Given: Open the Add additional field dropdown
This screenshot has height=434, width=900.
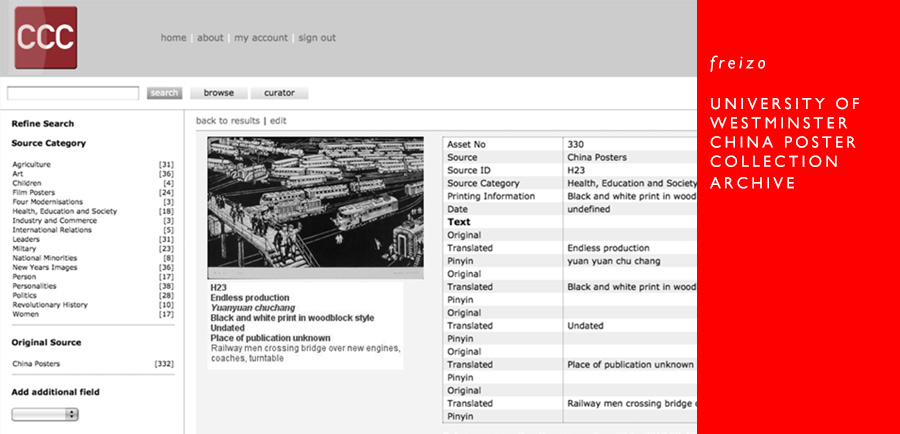Looking at the screenshot, I should coord(45,414).
